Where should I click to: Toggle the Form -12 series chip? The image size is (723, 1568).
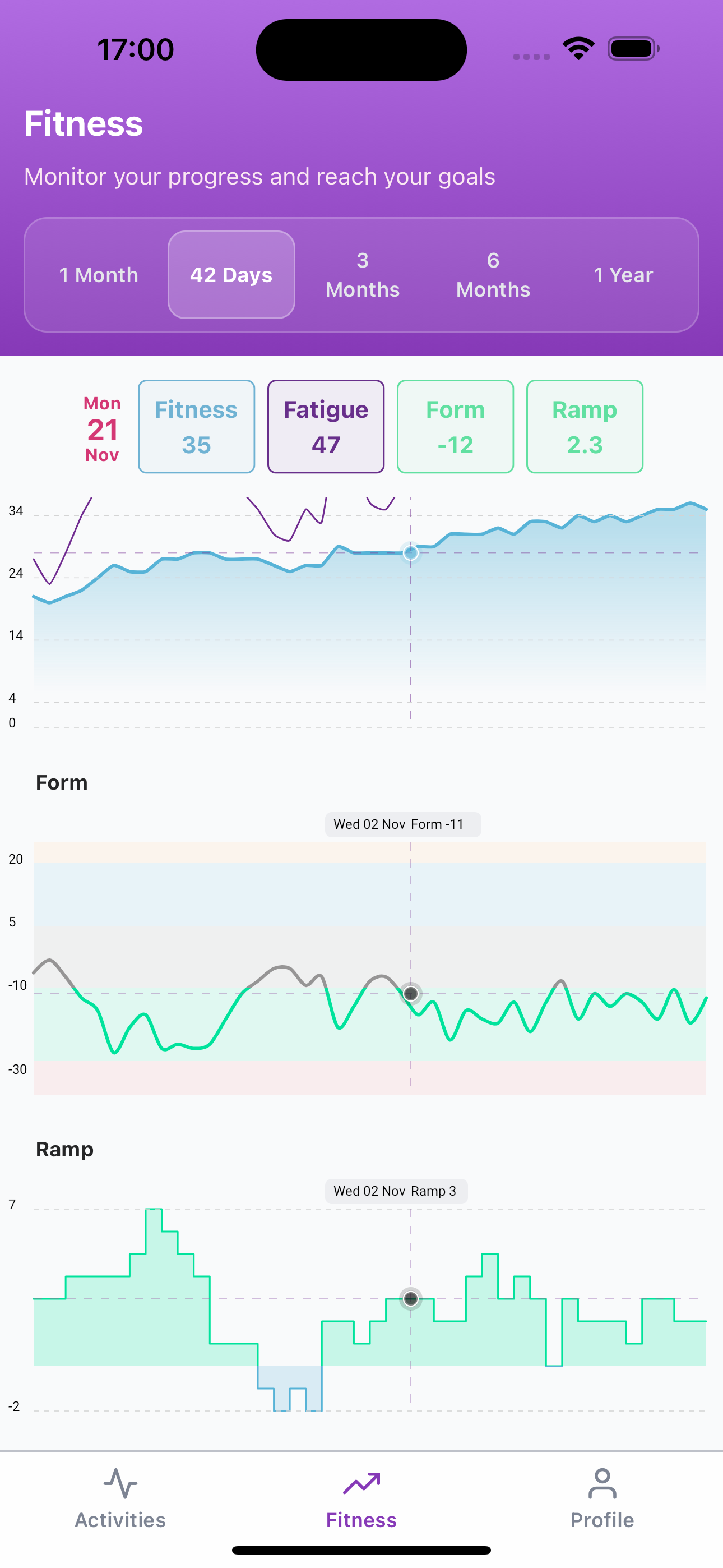click(455, 427)
